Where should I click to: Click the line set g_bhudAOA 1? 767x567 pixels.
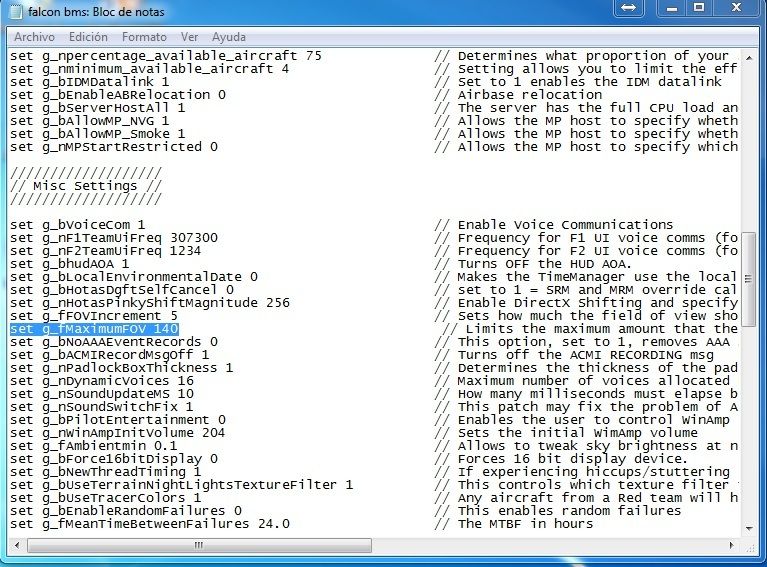69,264
